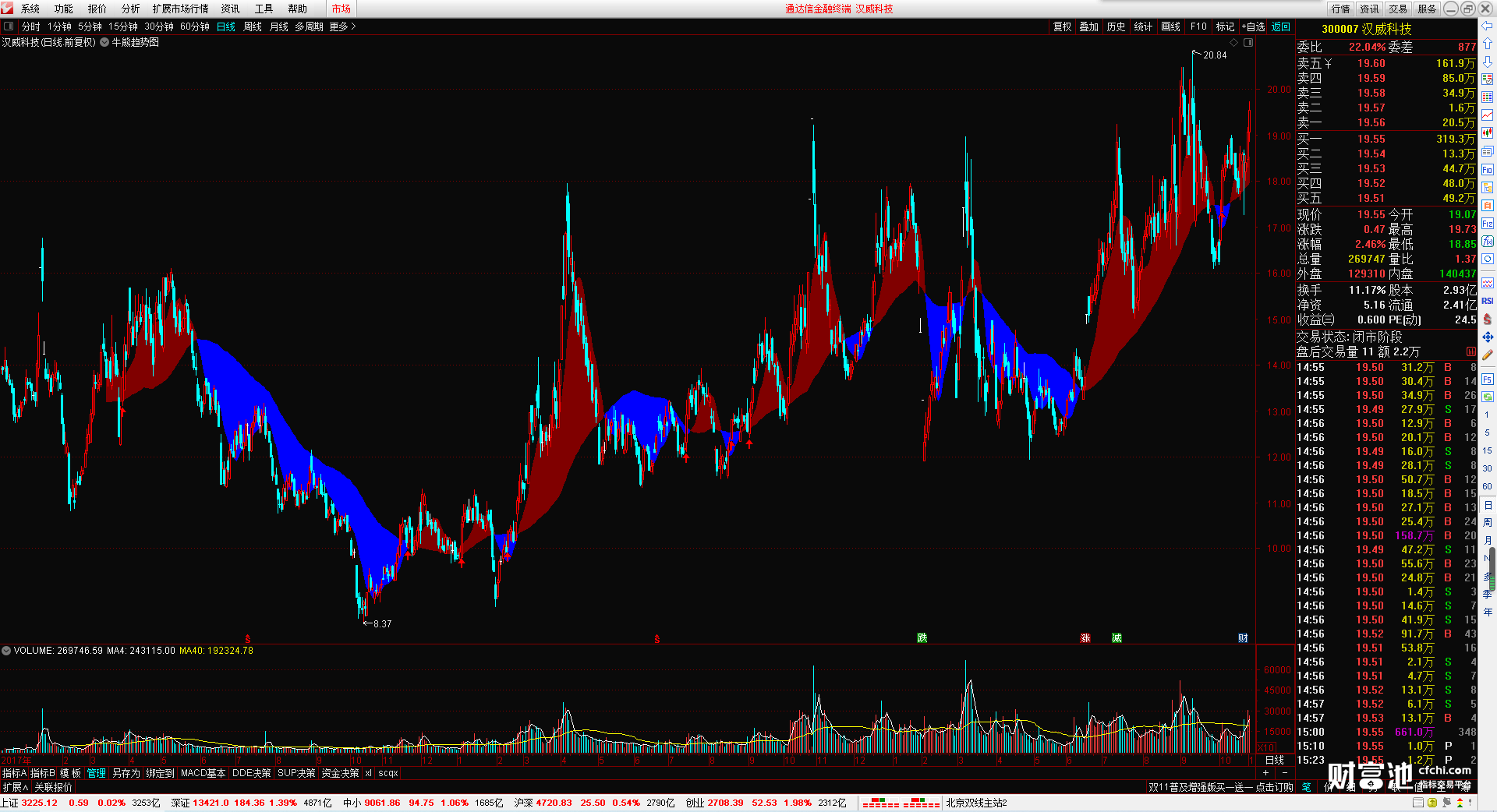Click the gear icon beside the VOLUME label
Screen dimensions: 1497x812
point(6,650)
